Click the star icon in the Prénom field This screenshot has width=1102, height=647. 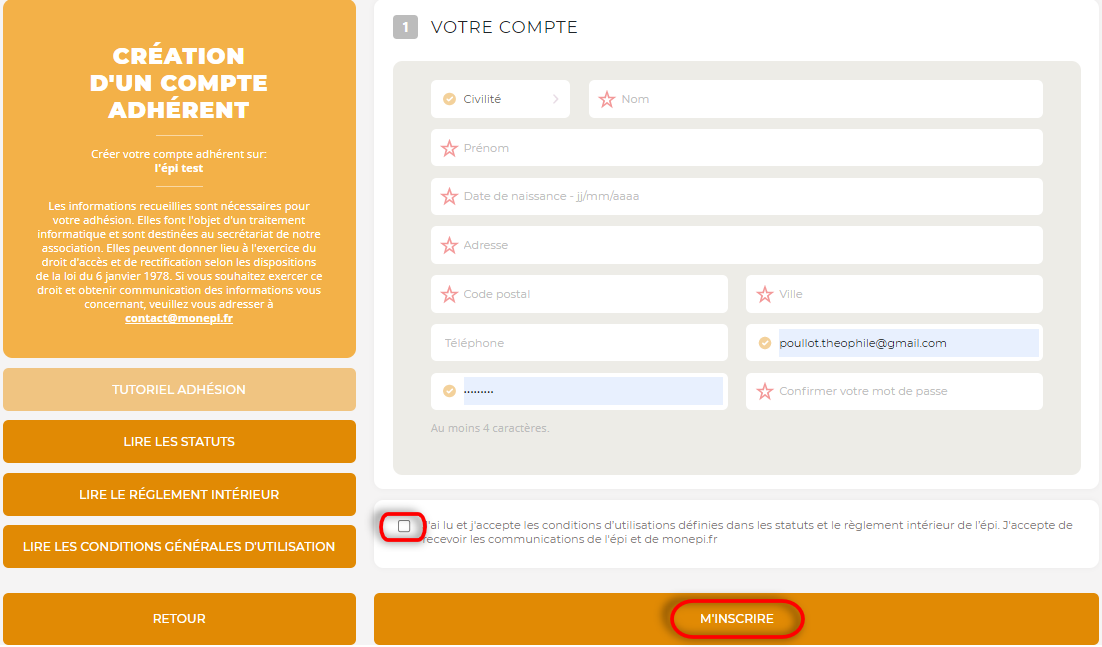point(450,148)
